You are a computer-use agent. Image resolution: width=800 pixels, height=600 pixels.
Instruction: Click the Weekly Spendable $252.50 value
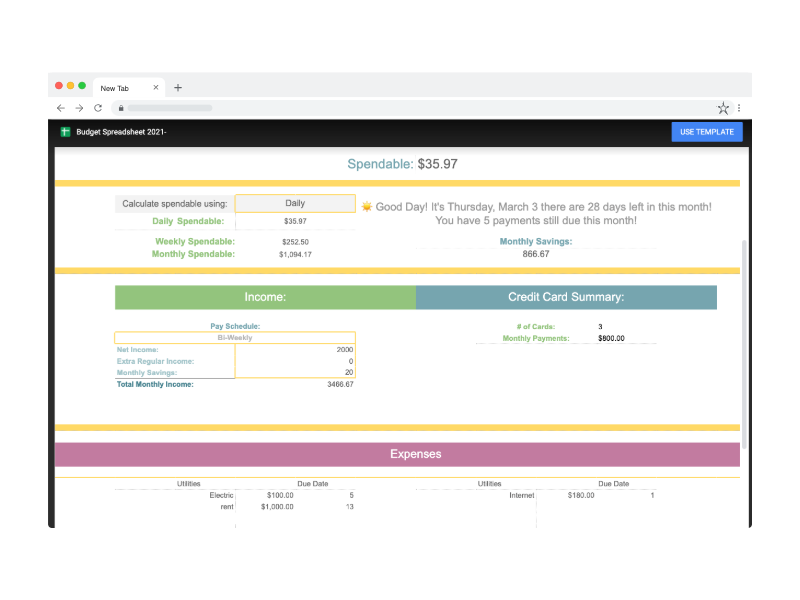pyautogui.click(x=295, y=242)
